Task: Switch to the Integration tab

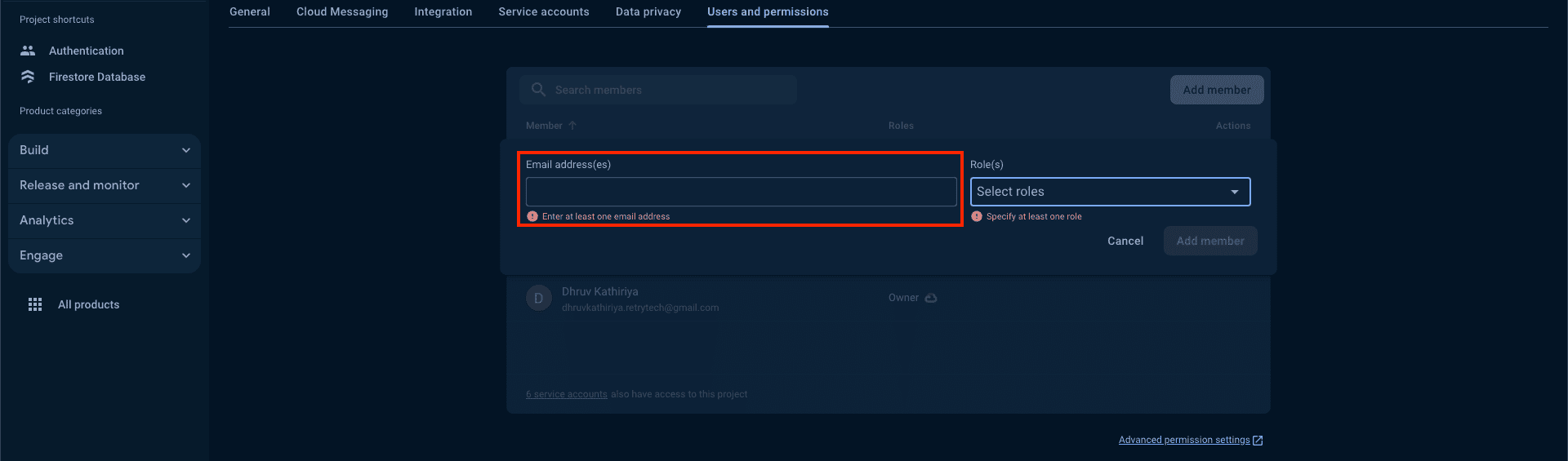Action: [443, 12]
